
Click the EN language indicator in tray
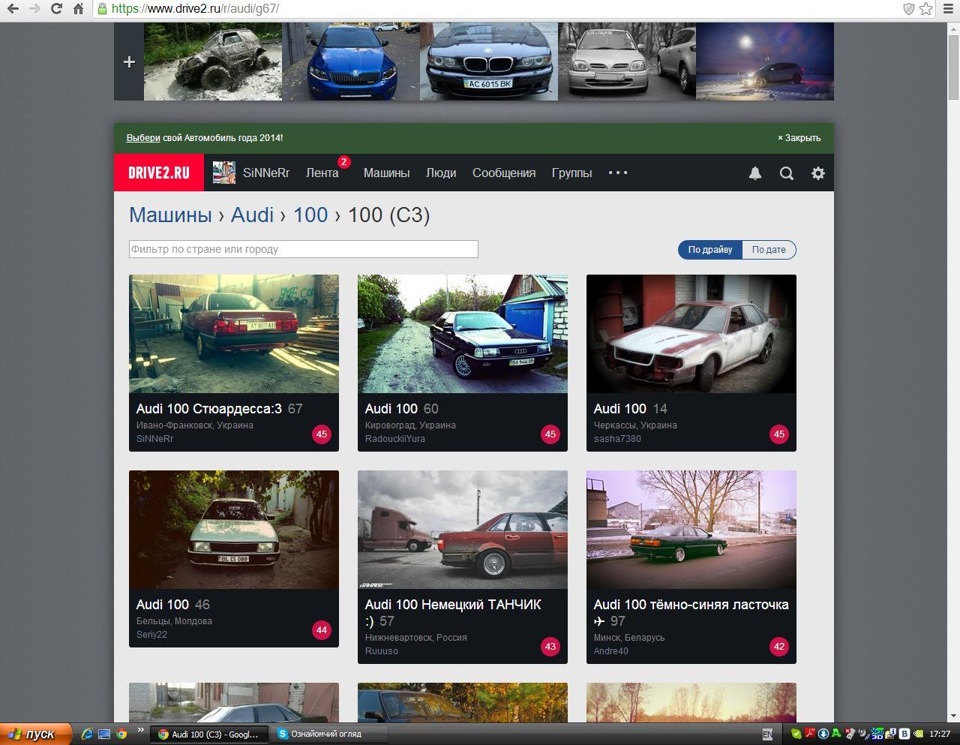767,734
